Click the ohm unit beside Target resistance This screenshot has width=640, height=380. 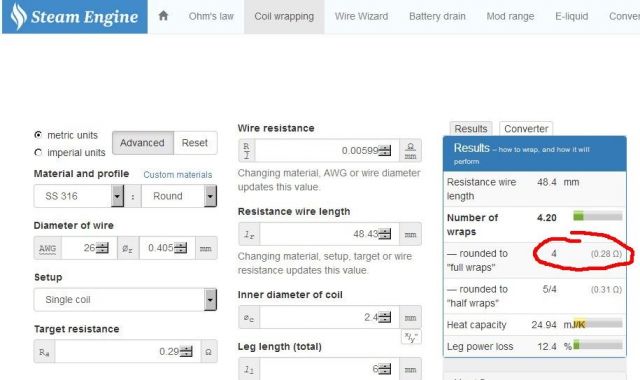209,351
